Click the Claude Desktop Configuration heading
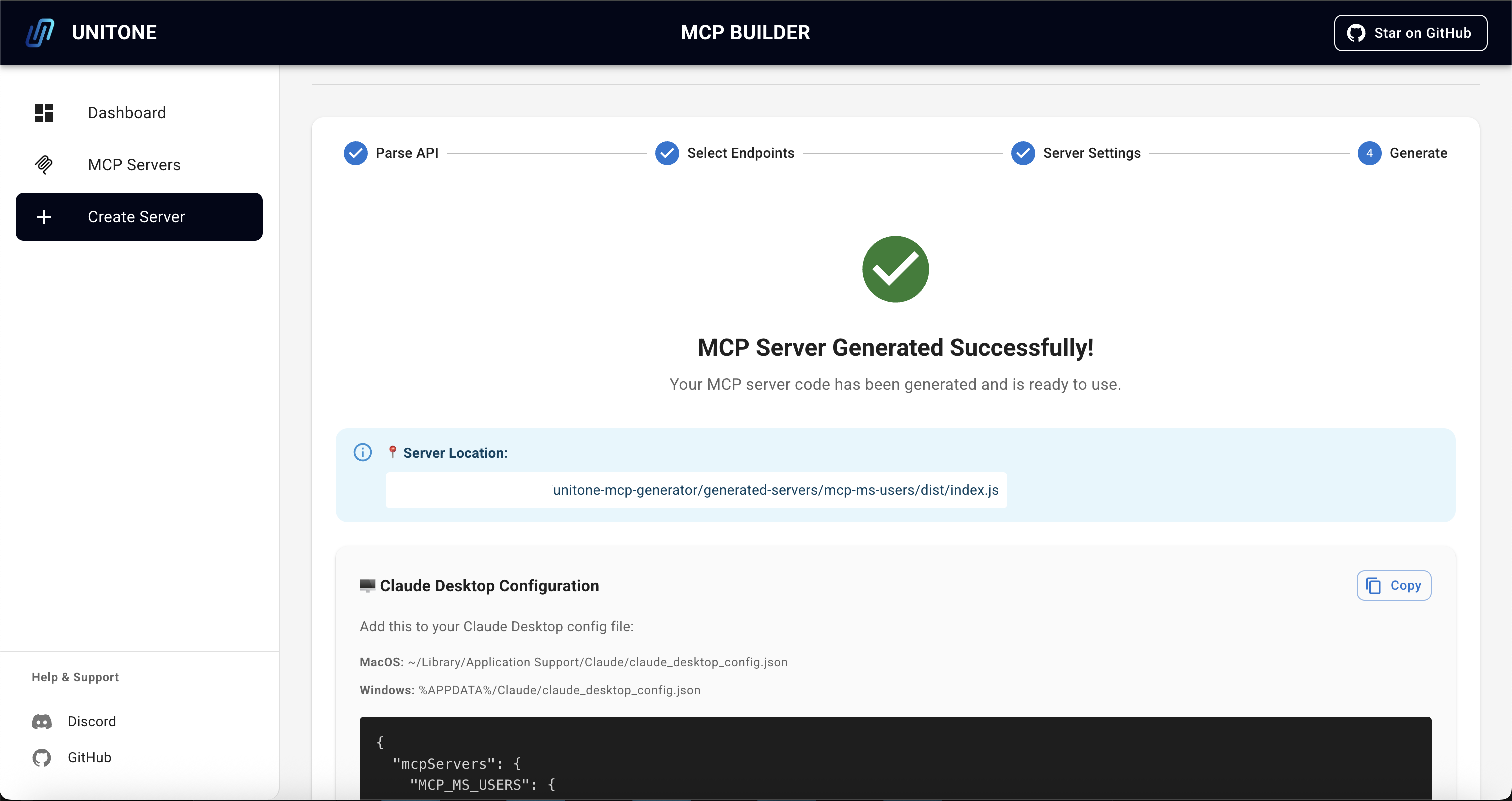Viewport: 1512px width, 801px height. (x=489, y=585)
